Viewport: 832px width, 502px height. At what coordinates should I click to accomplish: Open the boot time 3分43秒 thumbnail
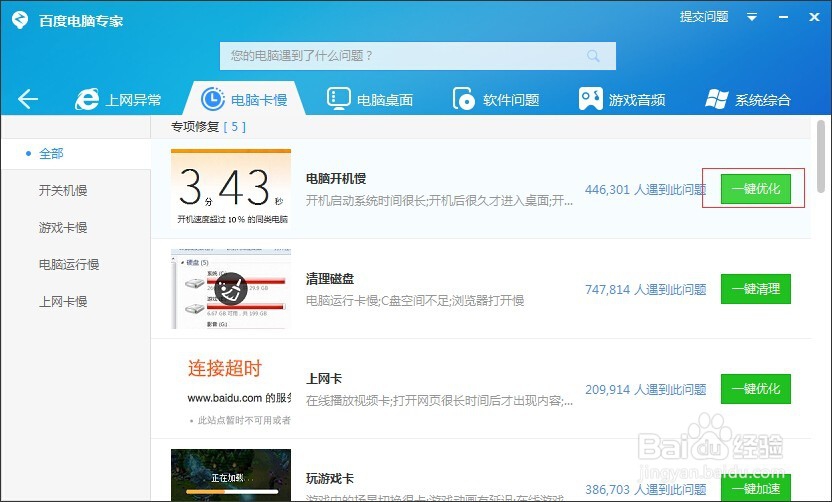click(231, 189)
